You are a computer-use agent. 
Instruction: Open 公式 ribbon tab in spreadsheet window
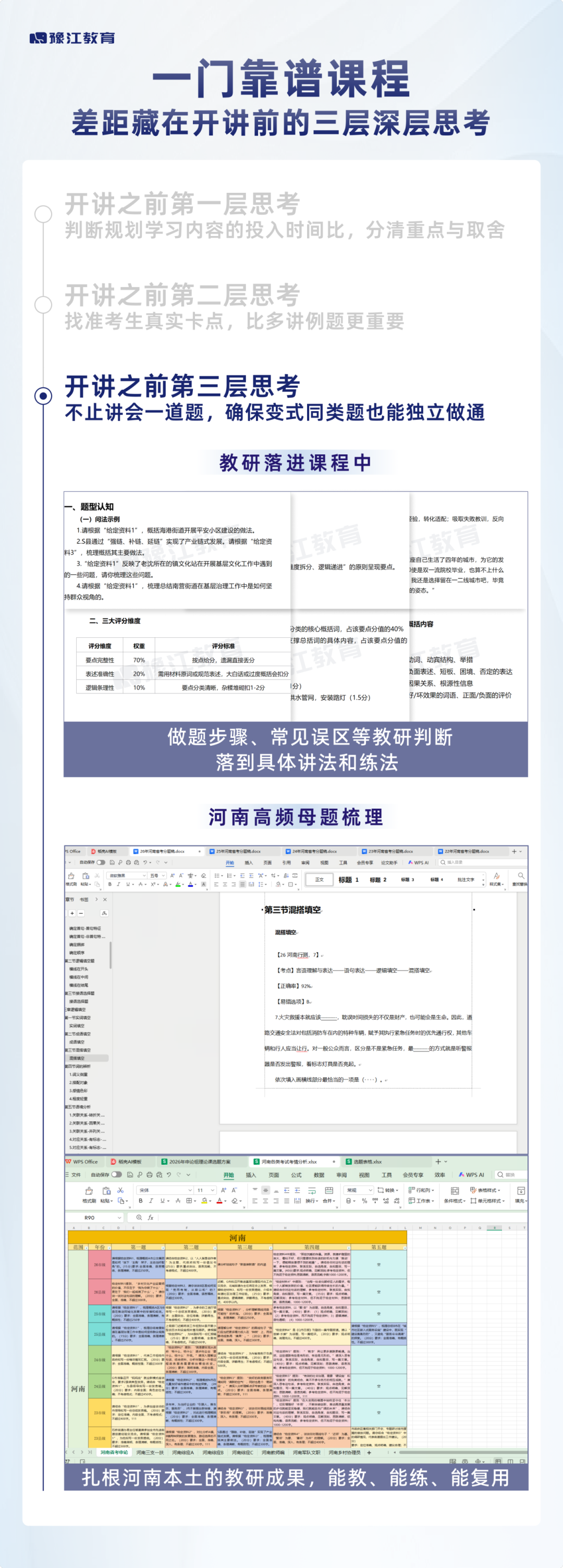(x=297, y=1175)
